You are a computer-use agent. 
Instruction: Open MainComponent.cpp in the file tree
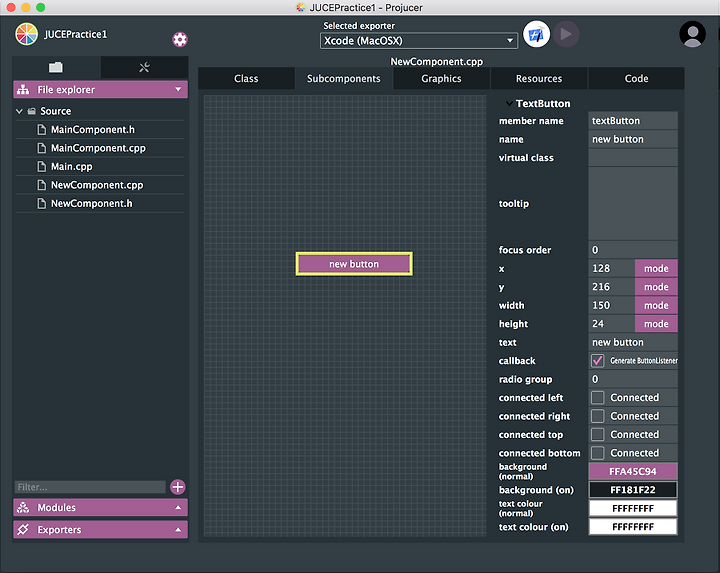[x=100, y=148]
